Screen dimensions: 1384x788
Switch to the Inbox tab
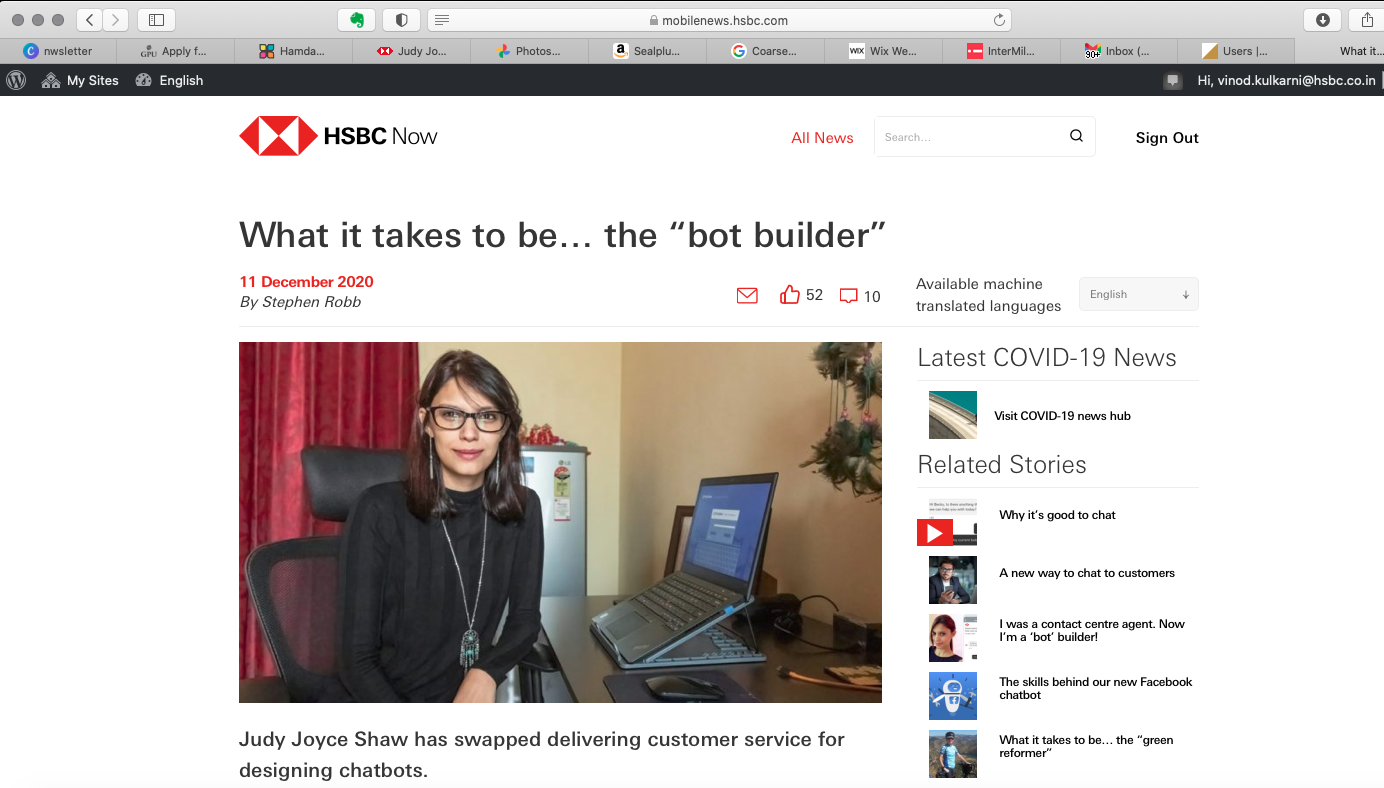pyautogui.click(x=1118, y=51)
